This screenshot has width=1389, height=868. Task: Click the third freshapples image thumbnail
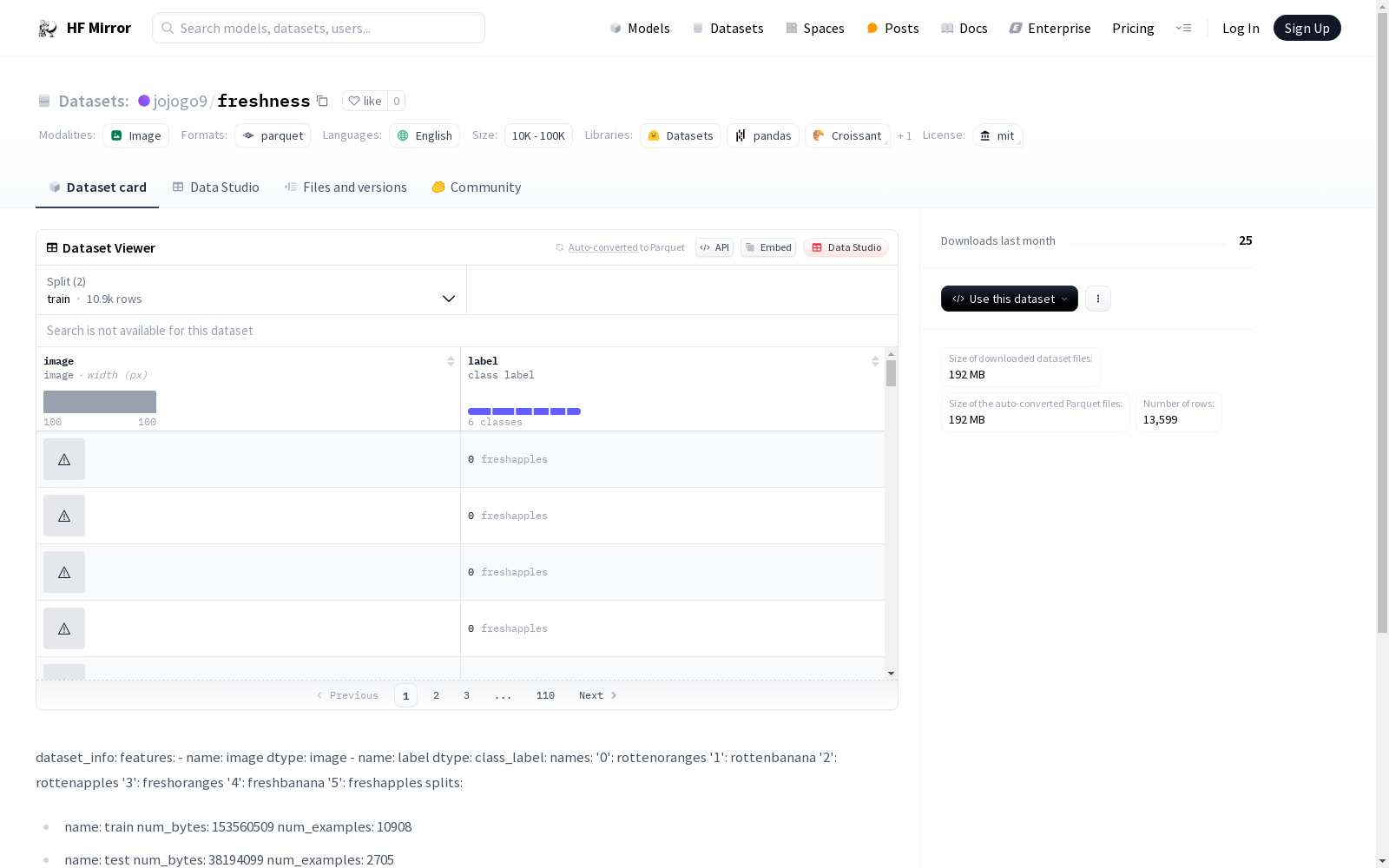(x=64, y=572)
